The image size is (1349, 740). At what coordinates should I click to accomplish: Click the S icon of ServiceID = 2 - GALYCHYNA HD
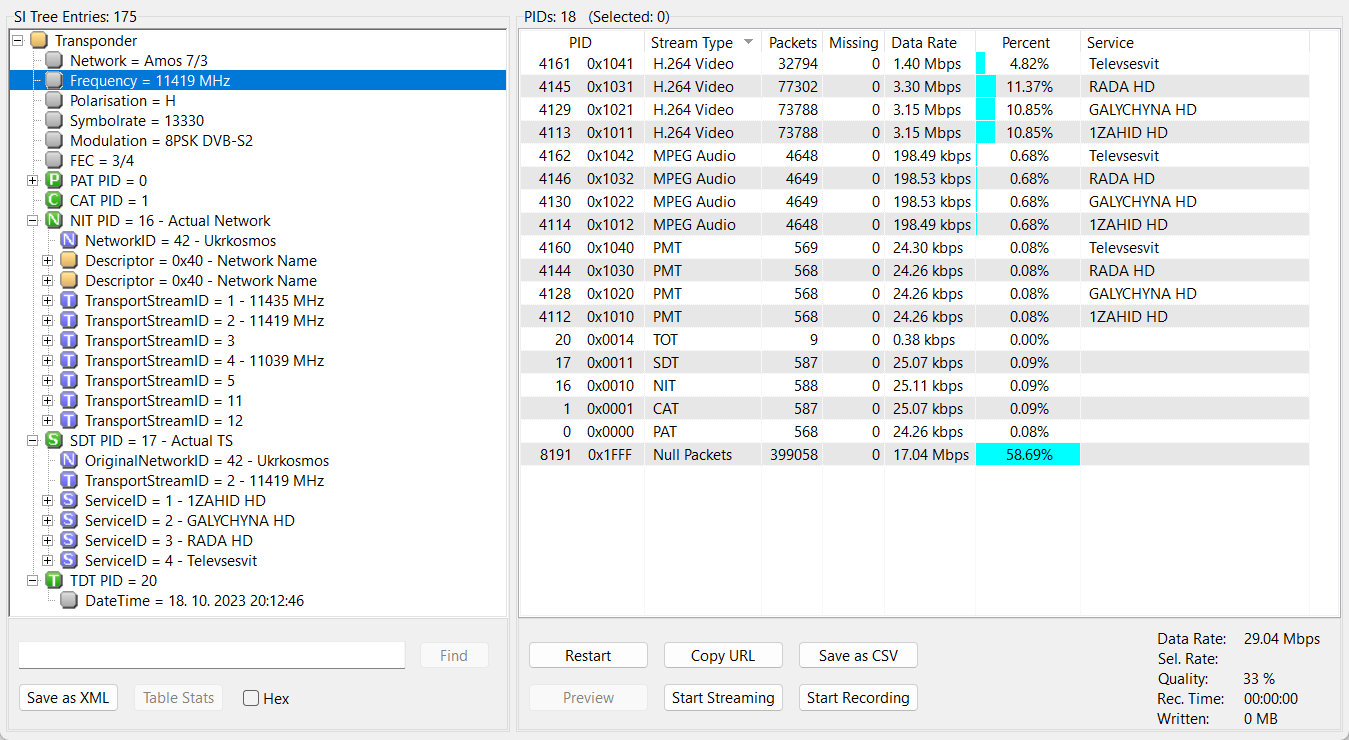[x=69, y=521]
